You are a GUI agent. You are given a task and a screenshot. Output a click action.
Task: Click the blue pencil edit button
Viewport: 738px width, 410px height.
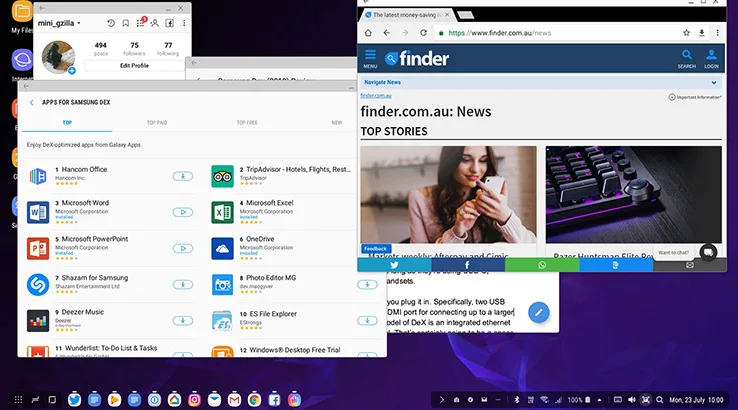539,313
